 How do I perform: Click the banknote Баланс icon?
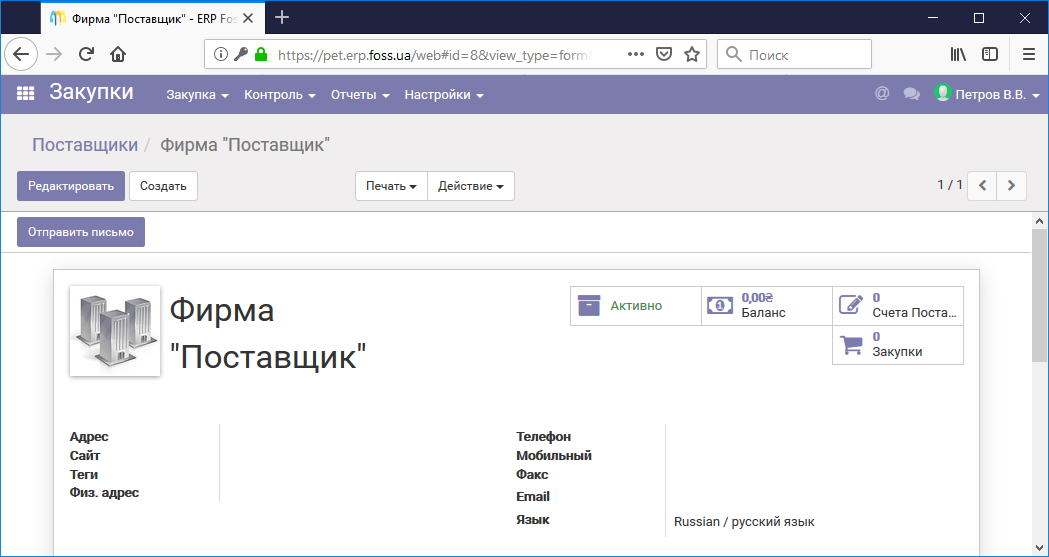click(x=720, y=306)
